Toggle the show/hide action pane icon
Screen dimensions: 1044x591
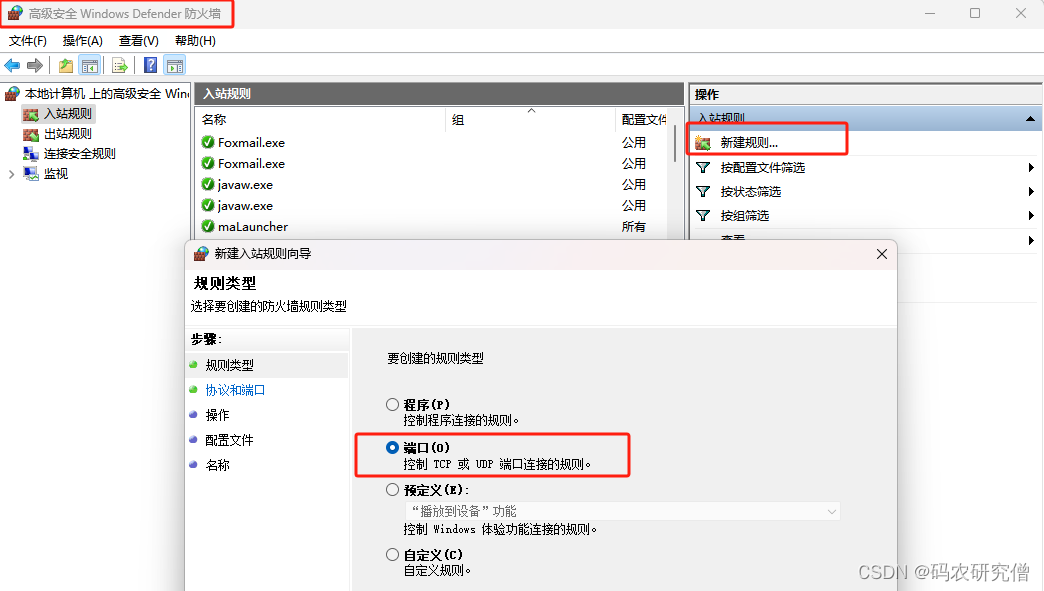175,66
